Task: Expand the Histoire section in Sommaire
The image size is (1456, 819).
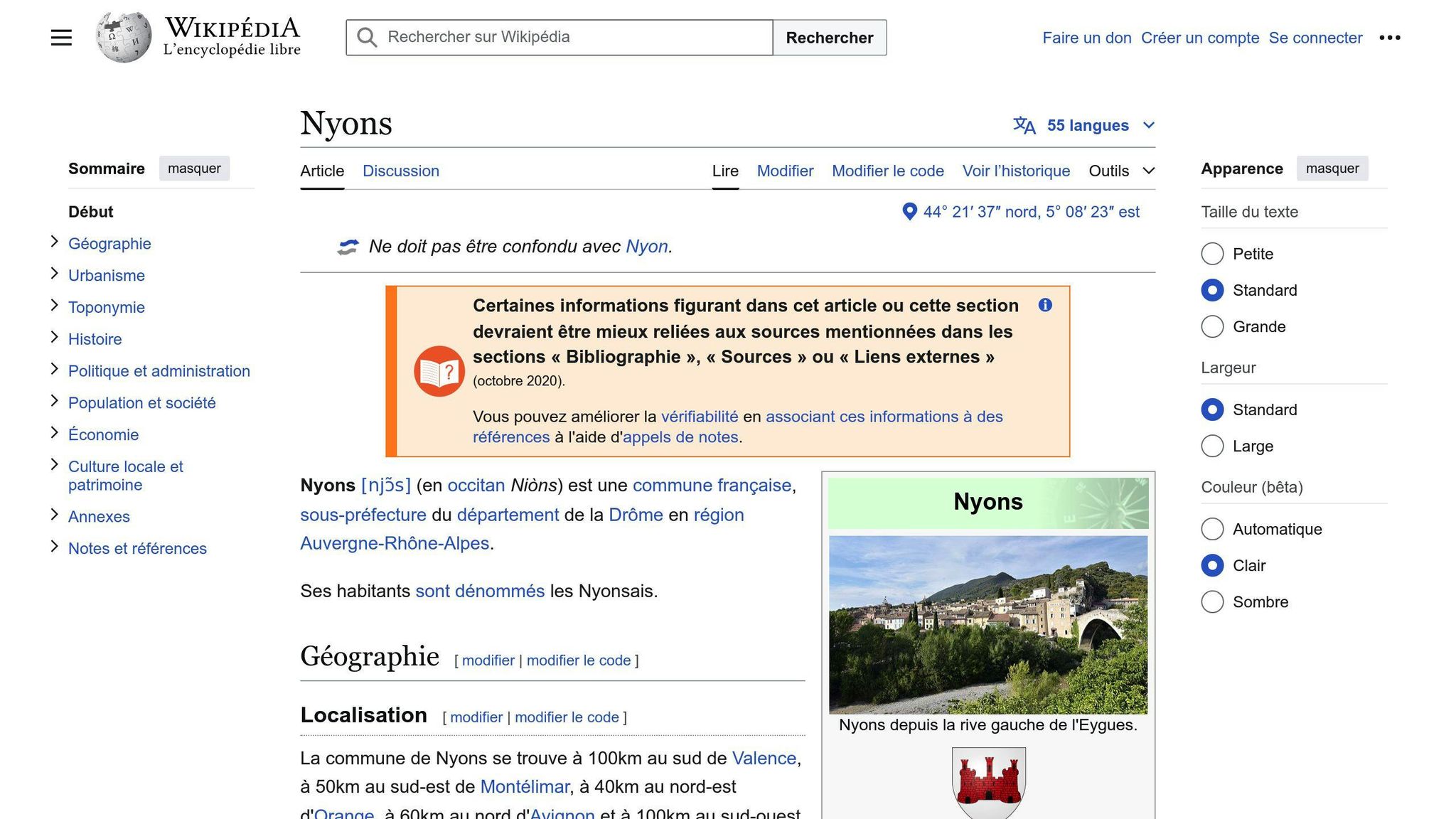Action: coord(54,338)
